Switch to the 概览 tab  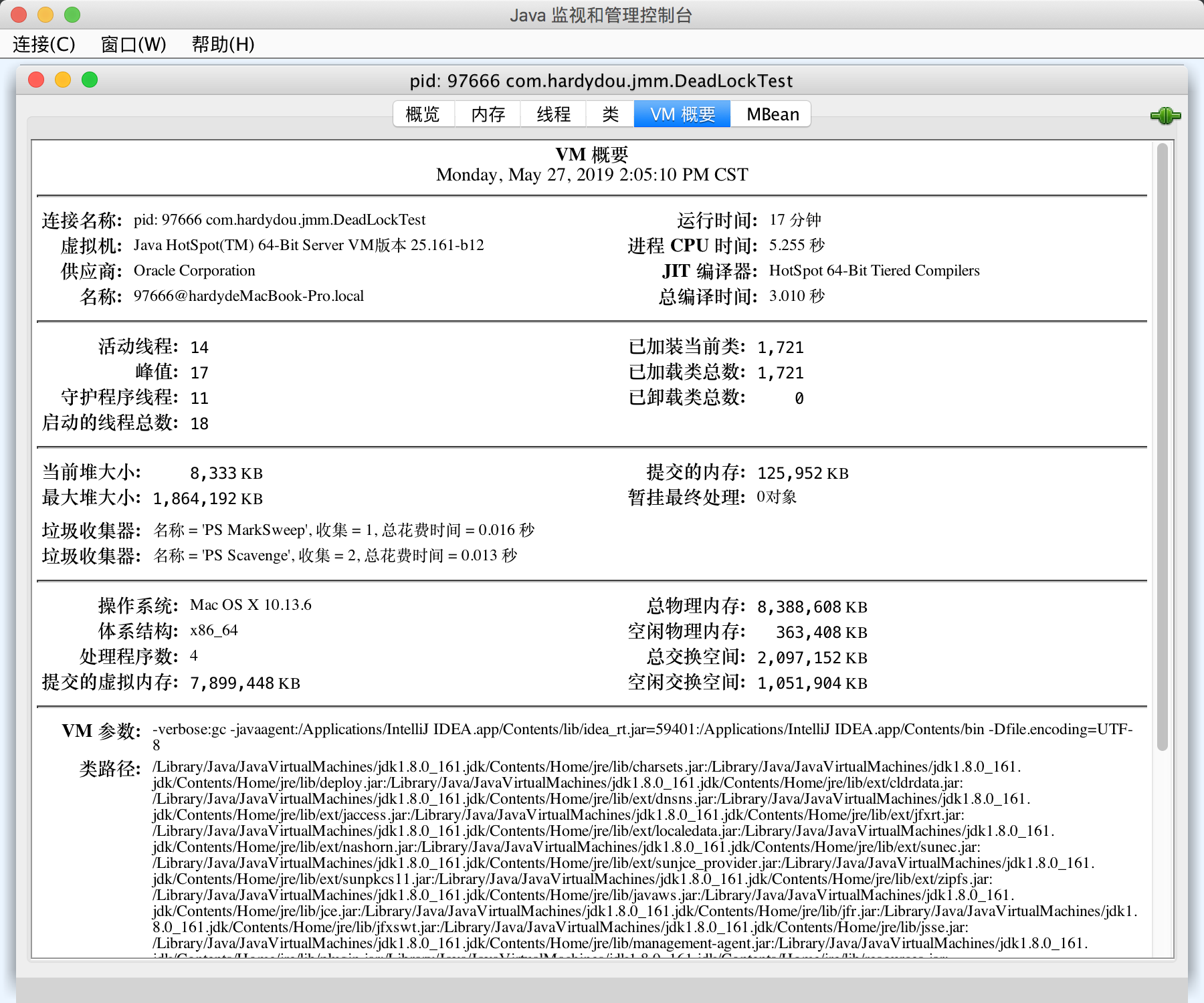pyautogui.click(x=423, y=114)
